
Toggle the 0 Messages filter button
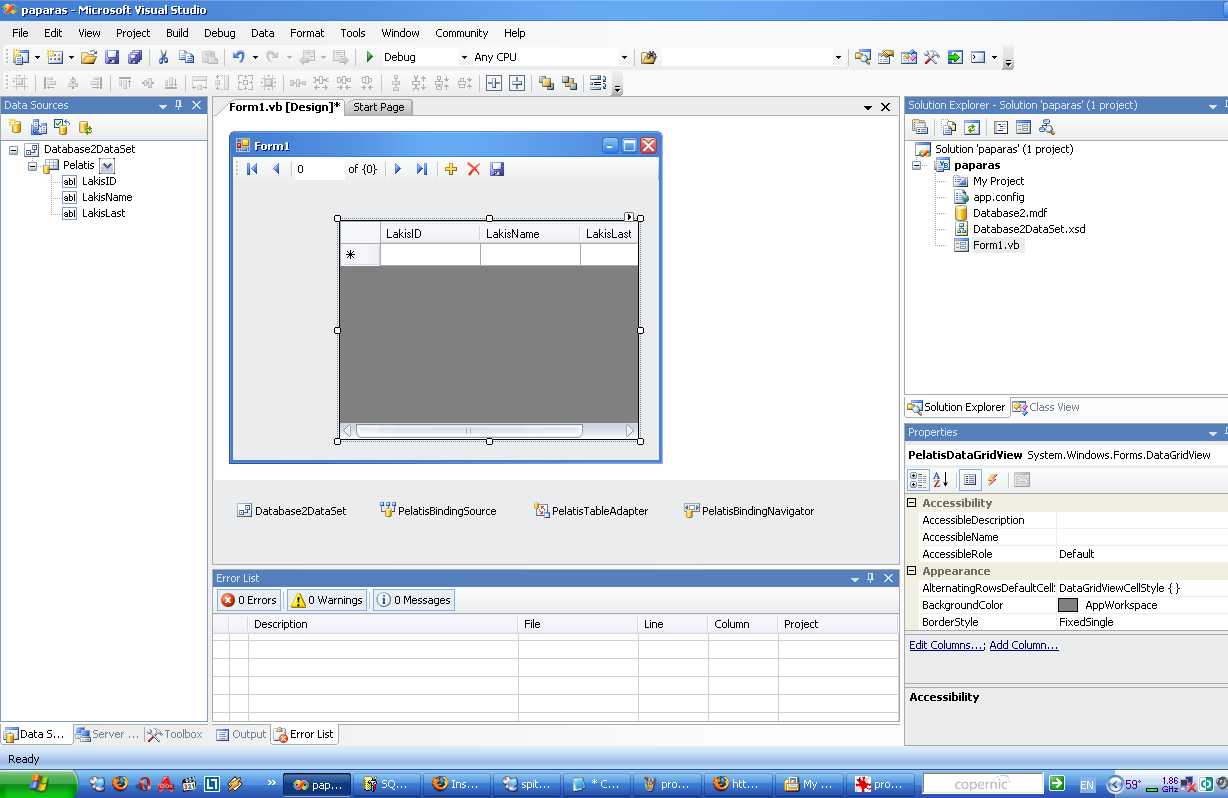414,600
